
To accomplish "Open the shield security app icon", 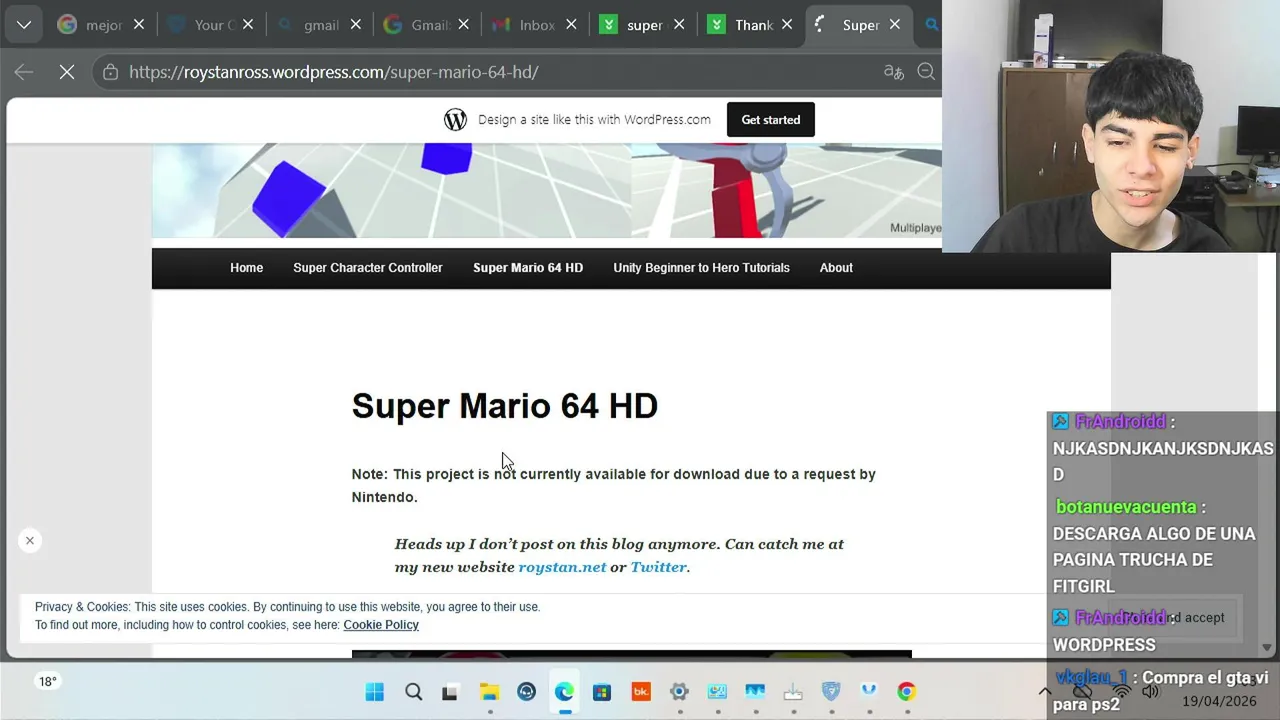I will point(831,692).
